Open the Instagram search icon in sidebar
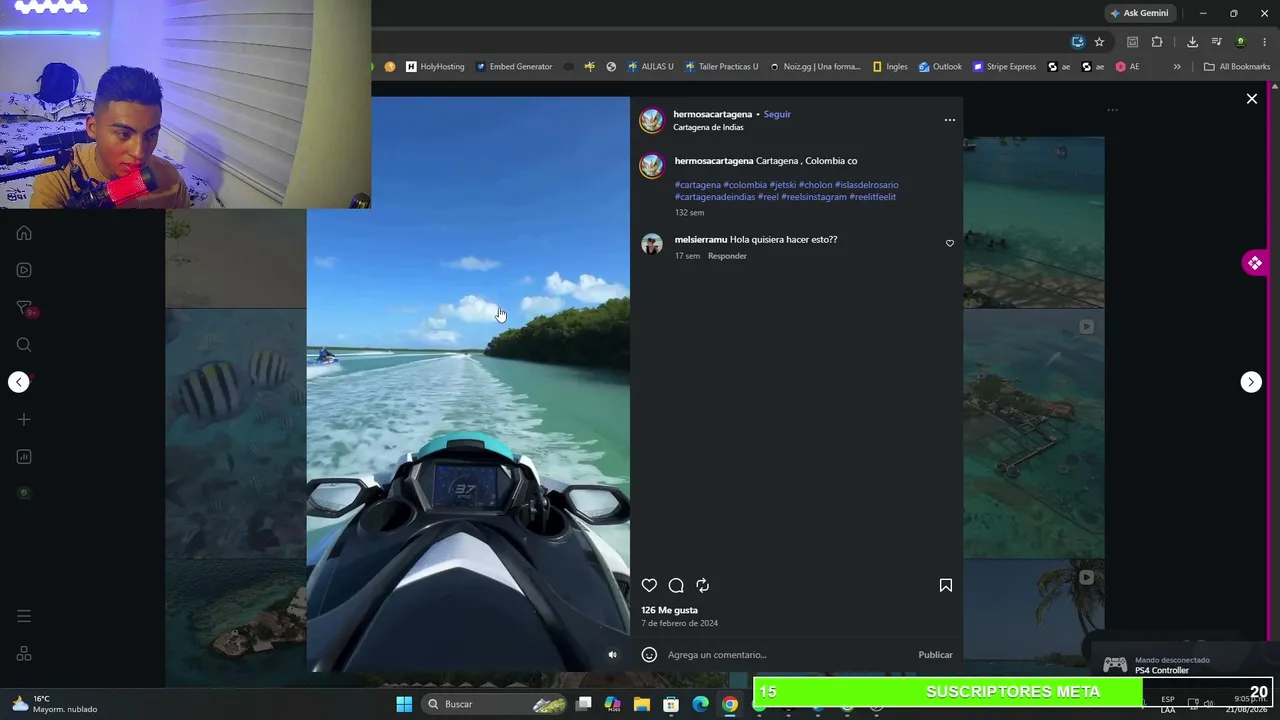The width and height of the screenshot is (1280, 720). point(24,345)
